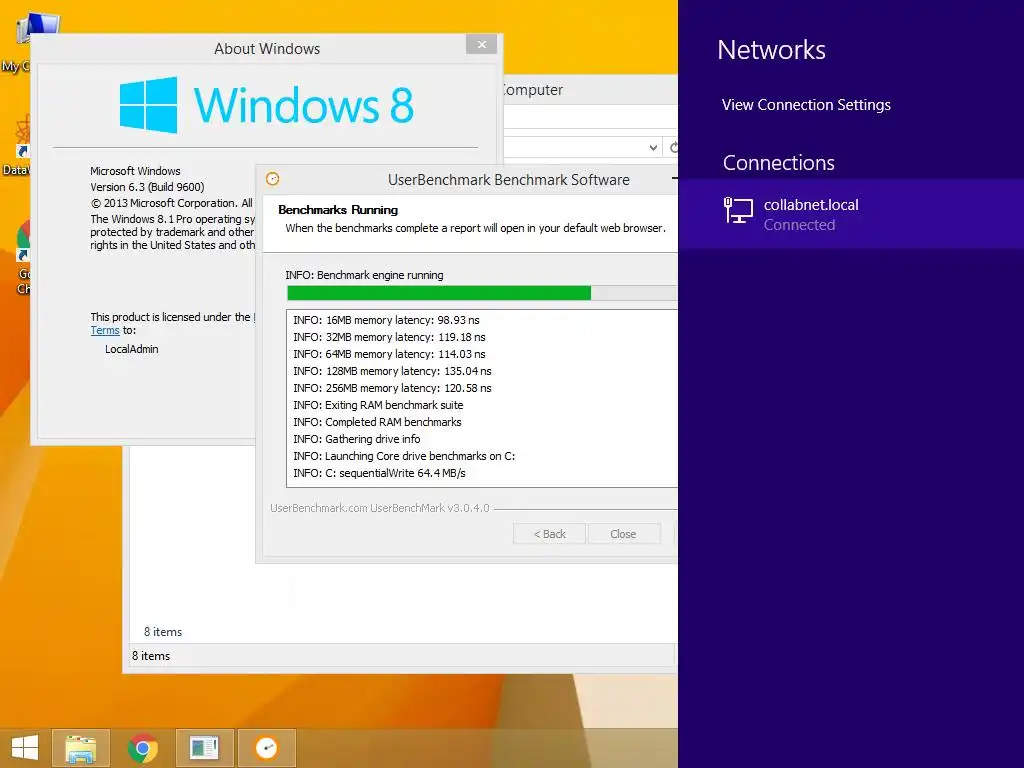The height and width of the screenshot is (768, 1024).
Task: Click the About Windows title bar
Action: click(266, 49)
